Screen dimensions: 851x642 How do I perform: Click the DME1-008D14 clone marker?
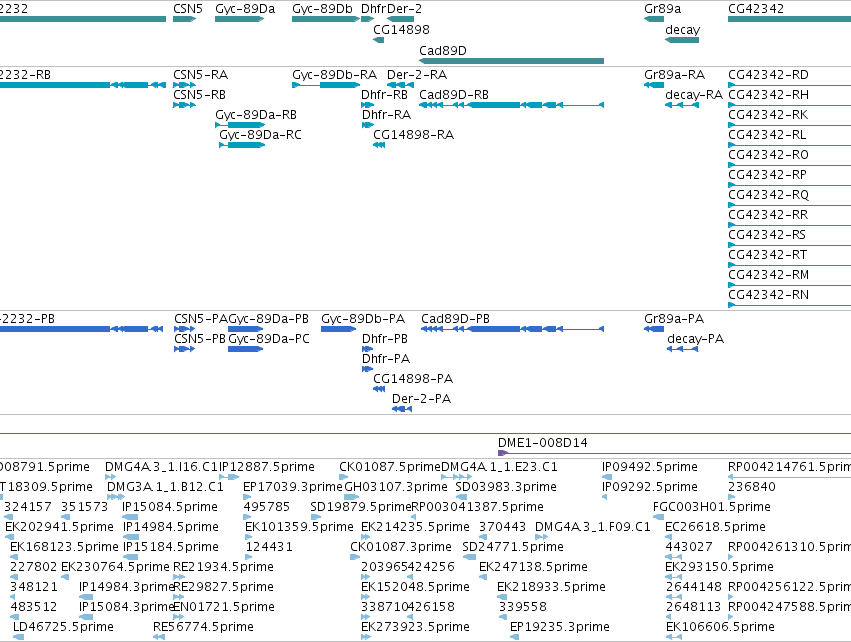coord(503,453)
